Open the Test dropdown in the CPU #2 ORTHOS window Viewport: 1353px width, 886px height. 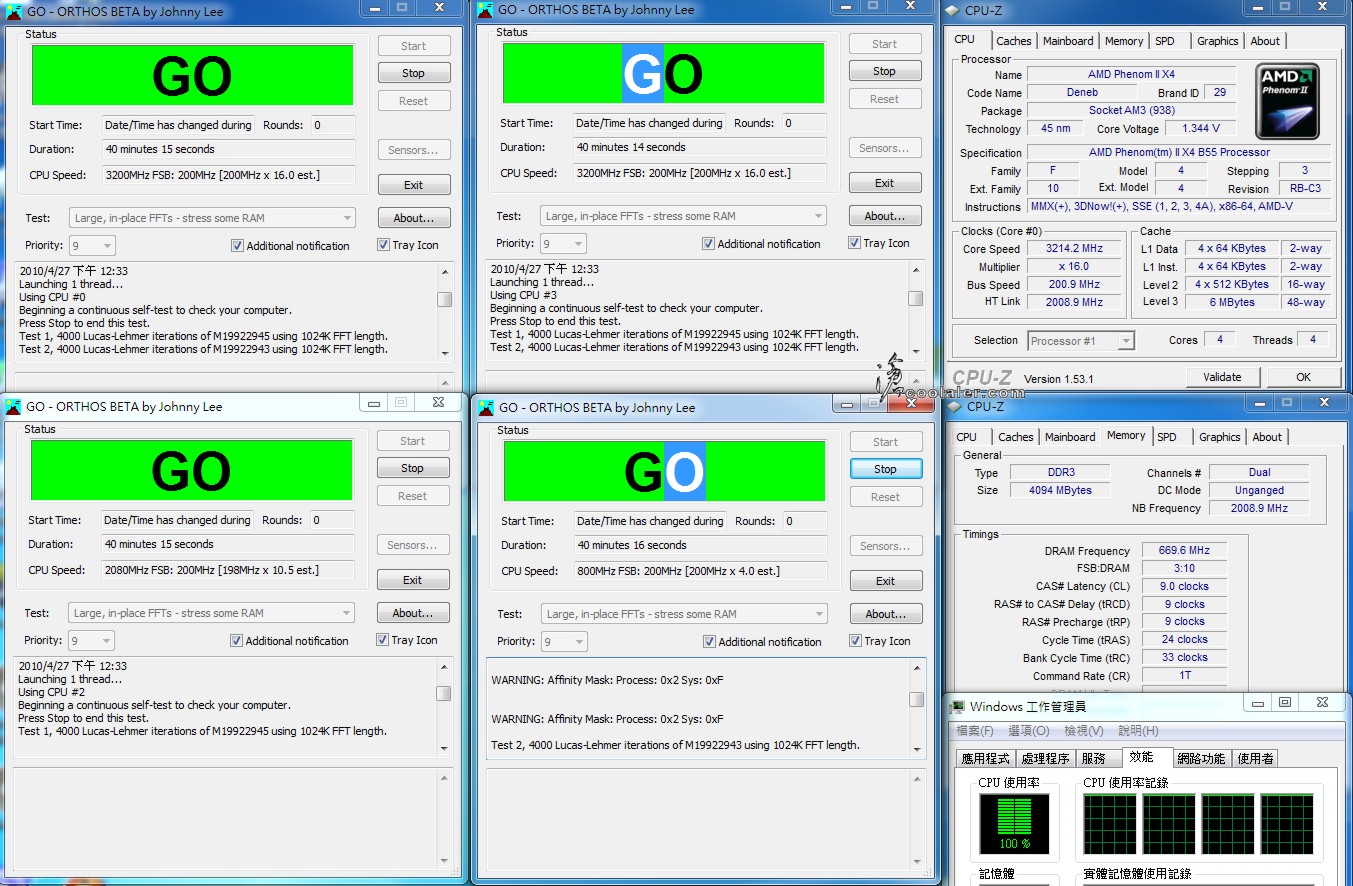point(211,613)
